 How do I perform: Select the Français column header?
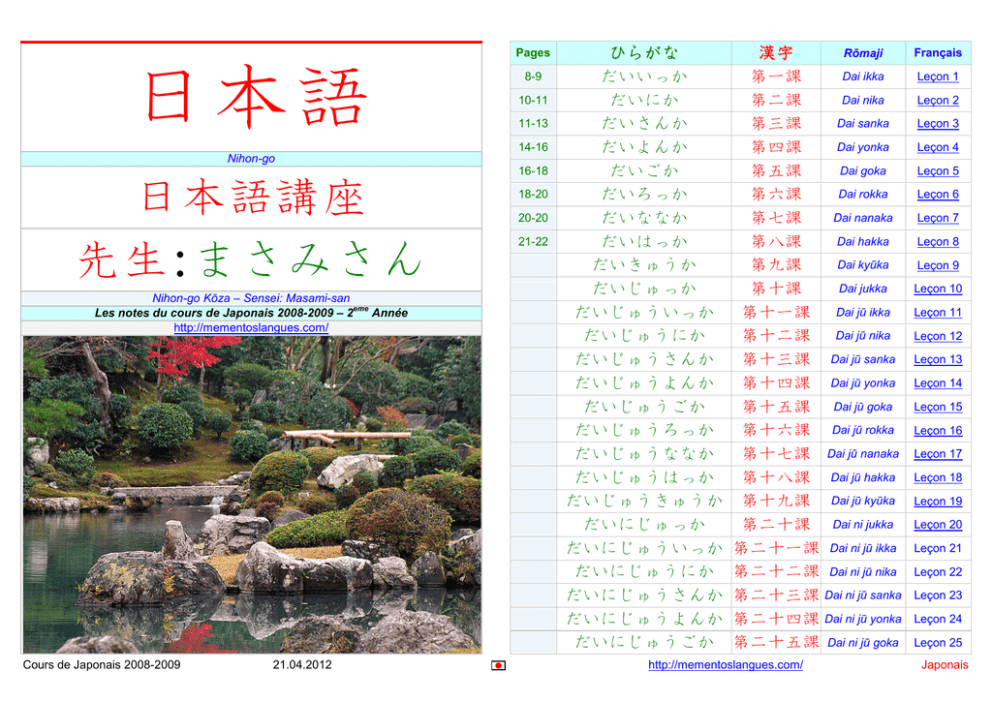[937, 53]
